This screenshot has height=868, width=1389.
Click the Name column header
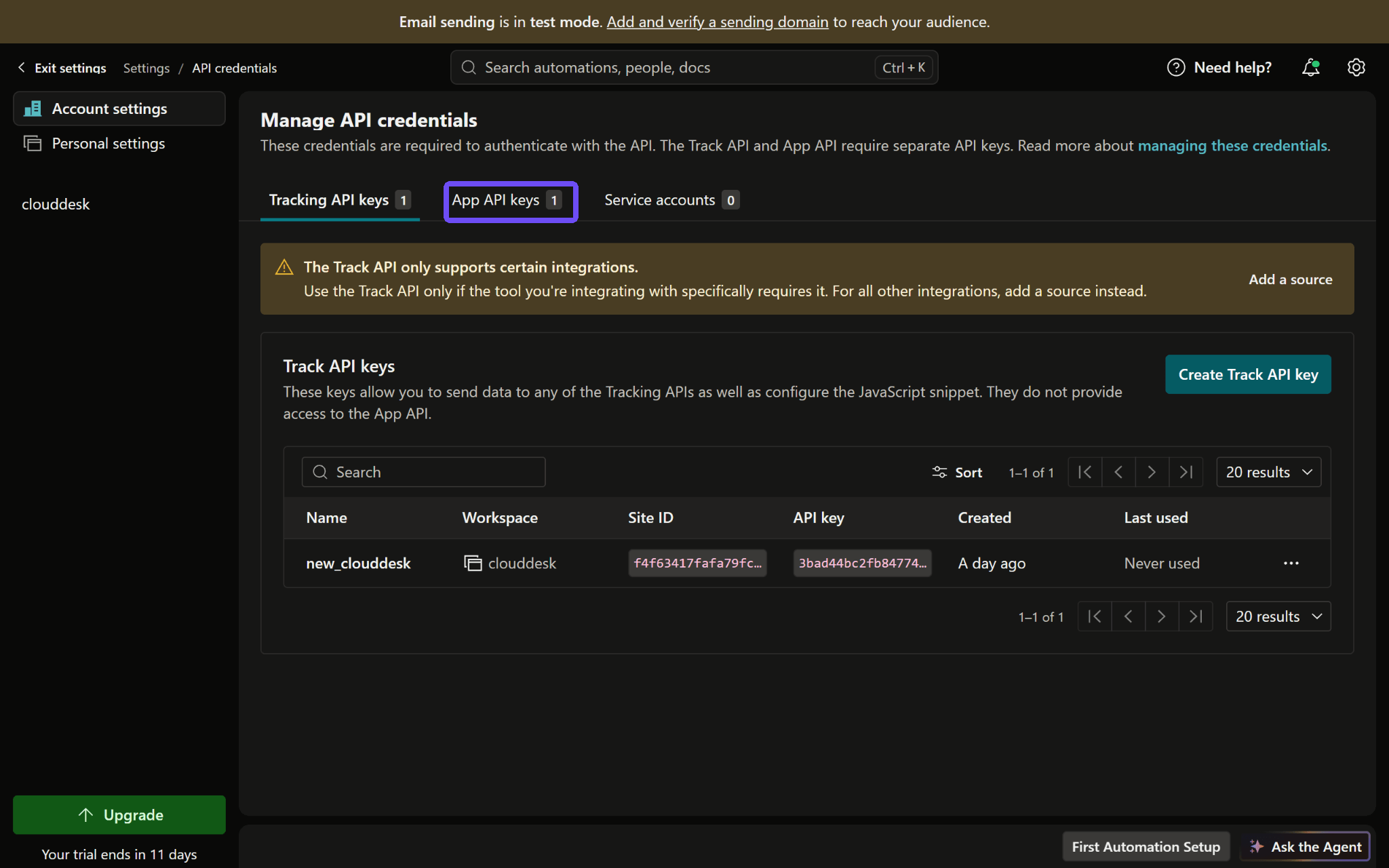click(x=326, y=517)
